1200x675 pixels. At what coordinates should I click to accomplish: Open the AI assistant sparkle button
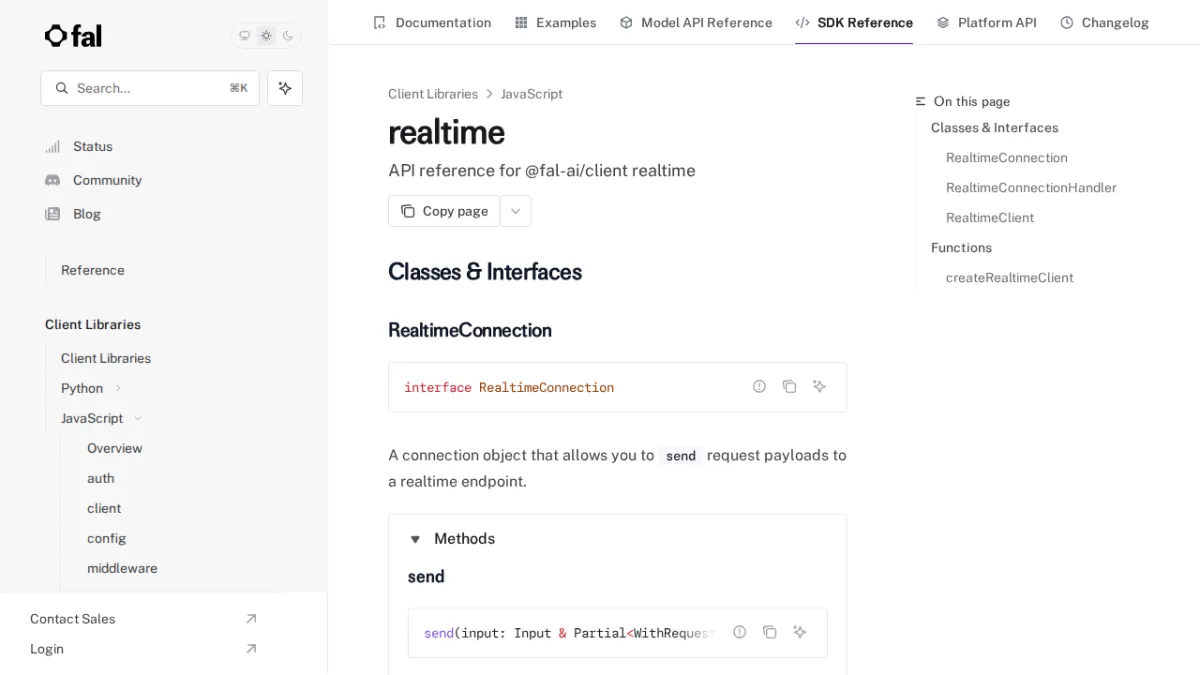tap(285, 88)
